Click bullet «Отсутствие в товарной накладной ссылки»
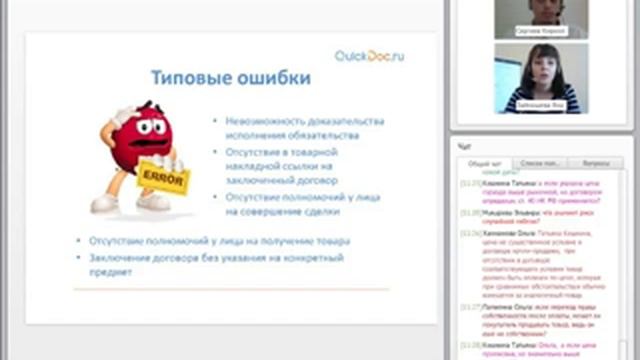The height and width of the screenshot is (360, 640). (x=282, y=166)
